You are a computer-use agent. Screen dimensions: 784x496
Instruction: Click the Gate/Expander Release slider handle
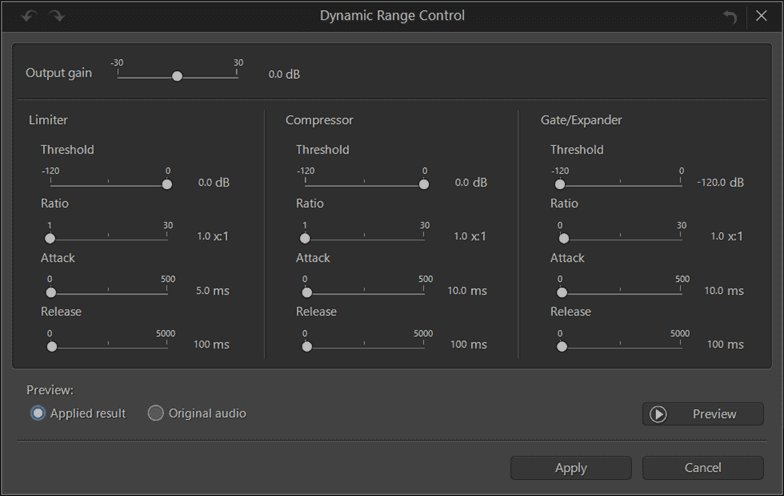click(562, 346)
